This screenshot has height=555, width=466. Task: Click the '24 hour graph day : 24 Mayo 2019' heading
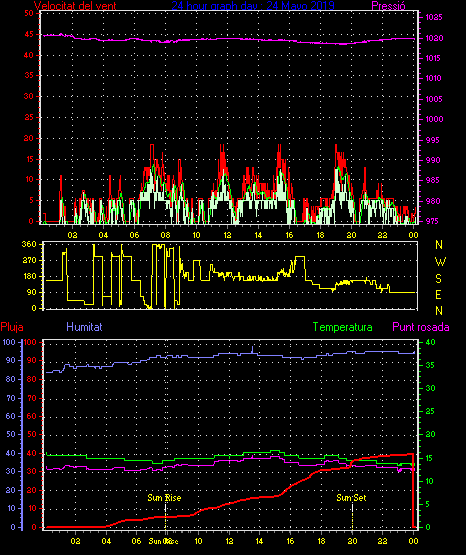pos(253,5)
